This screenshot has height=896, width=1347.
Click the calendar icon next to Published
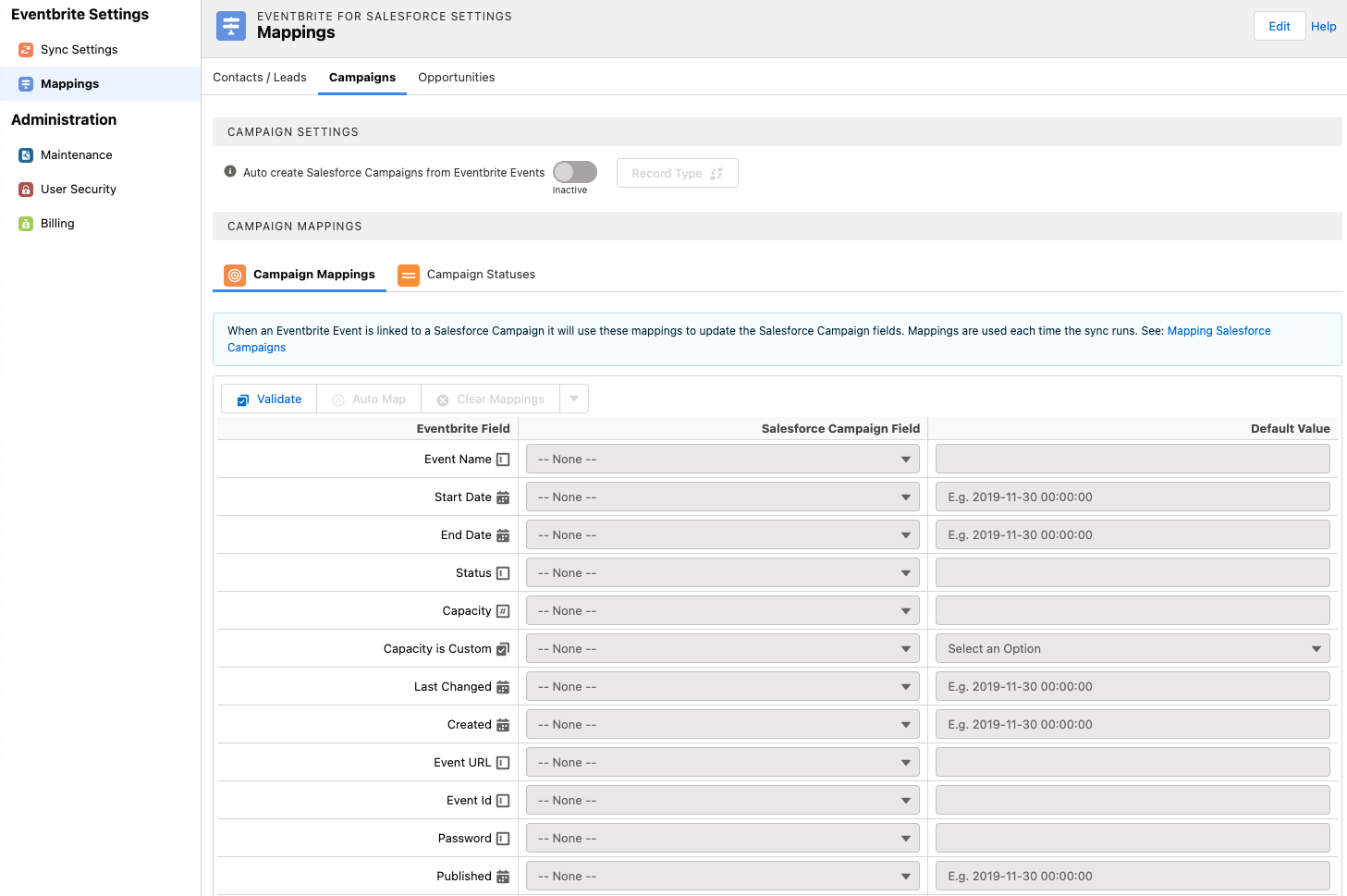pos(503,877)
